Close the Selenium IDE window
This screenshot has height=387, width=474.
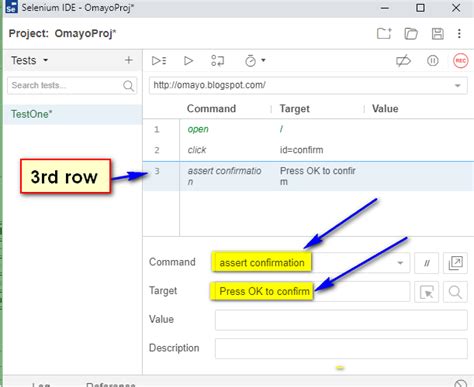click(x=456, y=8)
